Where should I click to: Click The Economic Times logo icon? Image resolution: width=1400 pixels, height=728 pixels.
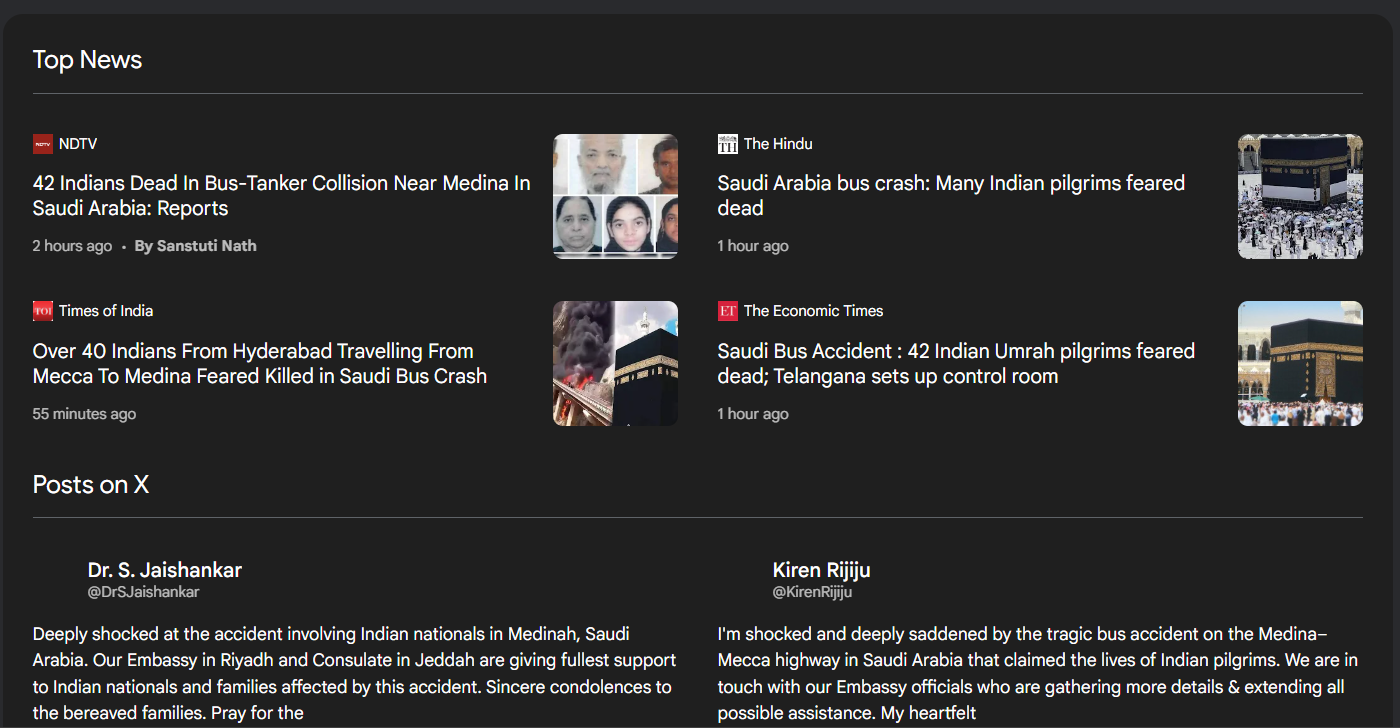(x=727, y=311)
